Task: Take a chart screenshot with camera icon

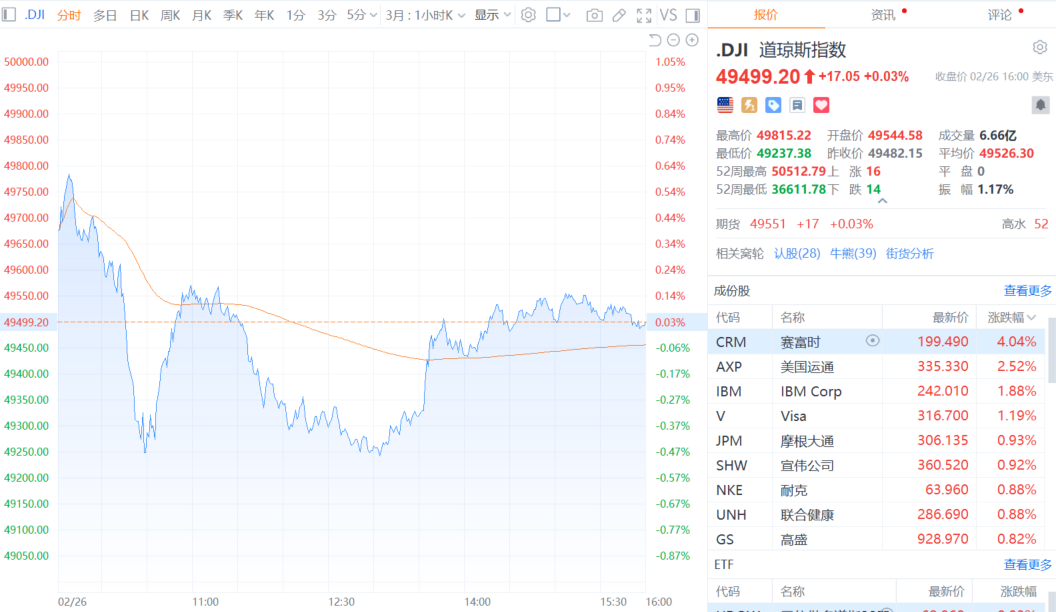Action: tap(594, 15)
